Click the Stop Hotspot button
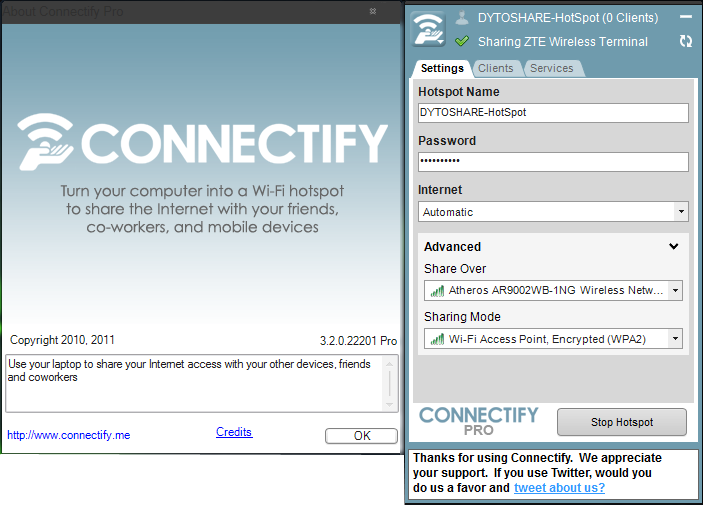Screen dimensions: 703x505 coord(622,422)
